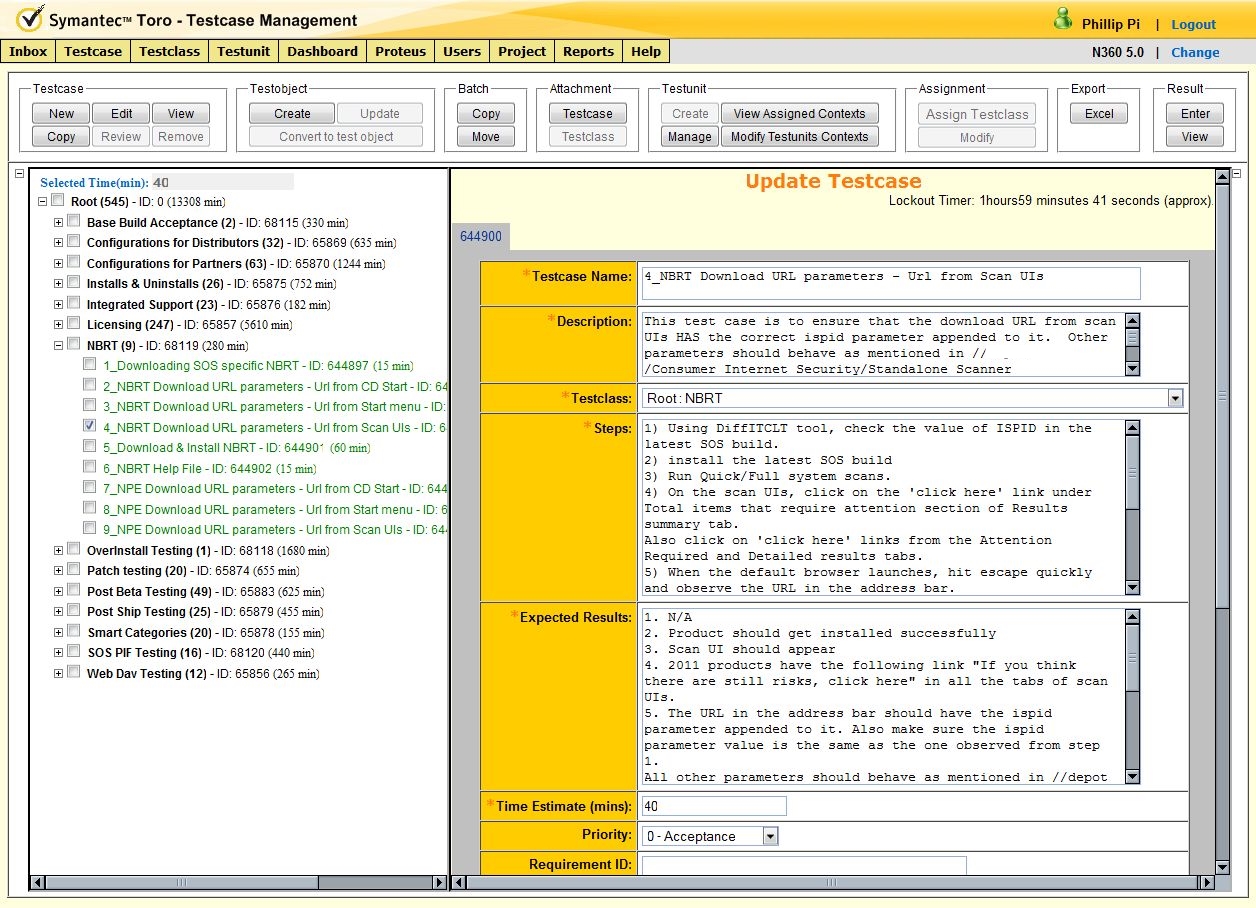Tick the Licensing (247) folder checkbox
The height and width of the screenshot is (908, 1256).
point(74,324)
